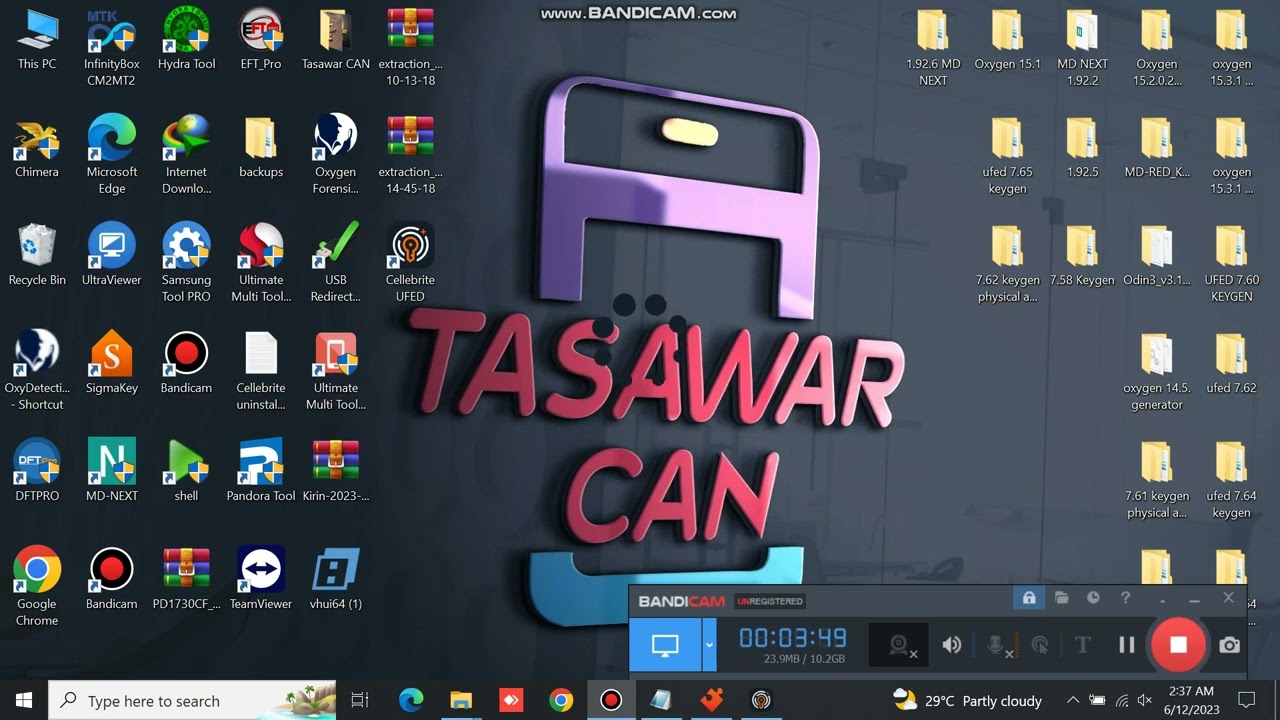1280x720 pixels.
Task: Select the InfinityBox CM2MT2 shortcut
Action: 111,47
